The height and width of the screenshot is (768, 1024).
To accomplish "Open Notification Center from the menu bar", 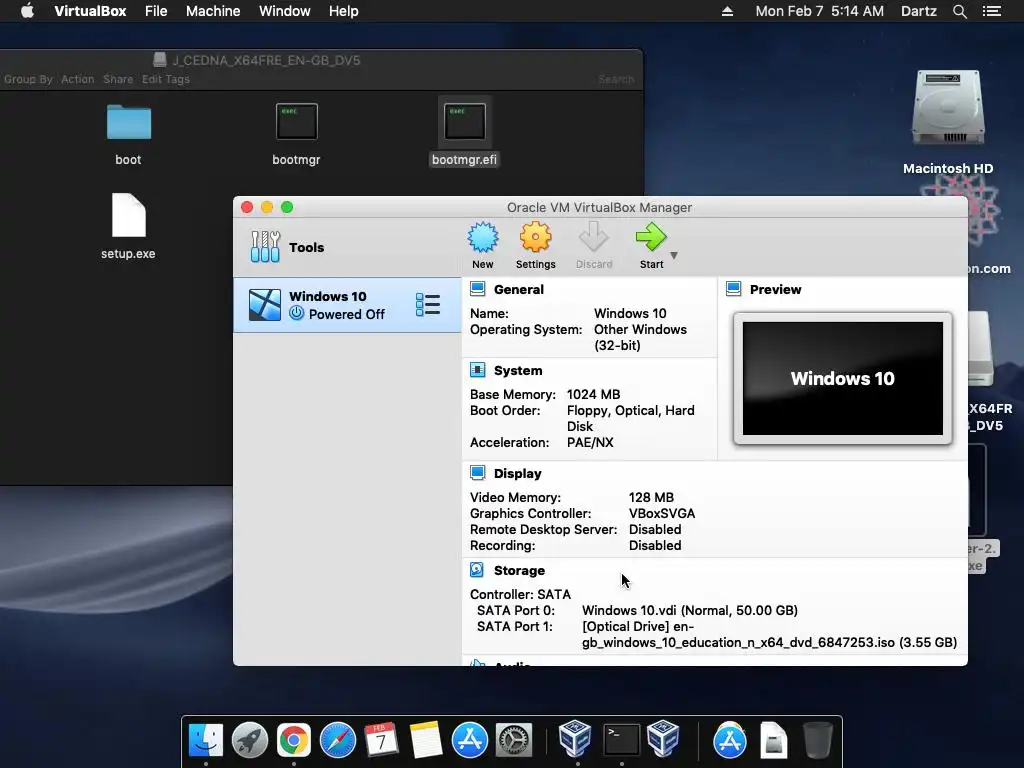I will (992, 11).
